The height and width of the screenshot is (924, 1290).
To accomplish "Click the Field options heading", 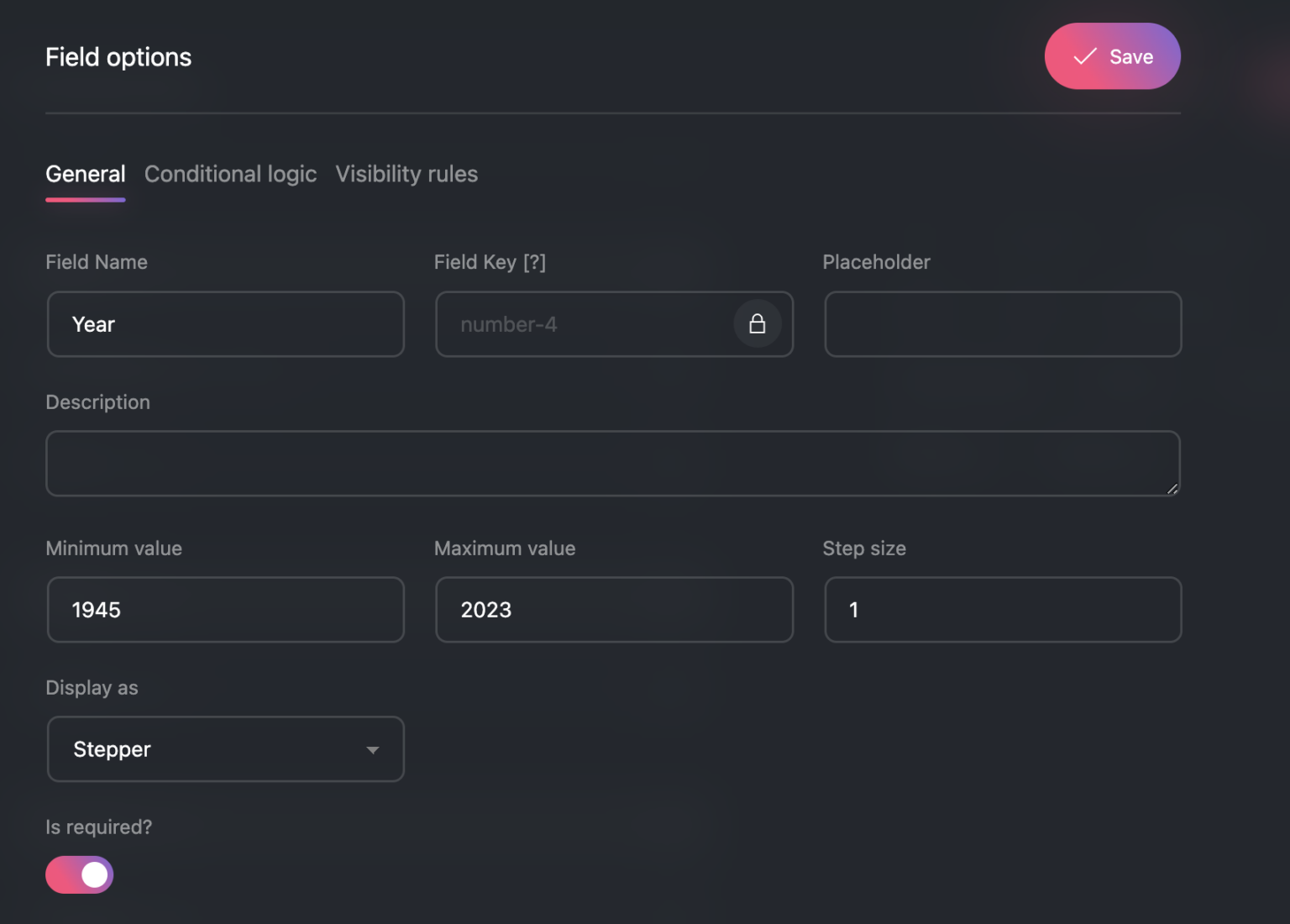I will coord(118,57).
